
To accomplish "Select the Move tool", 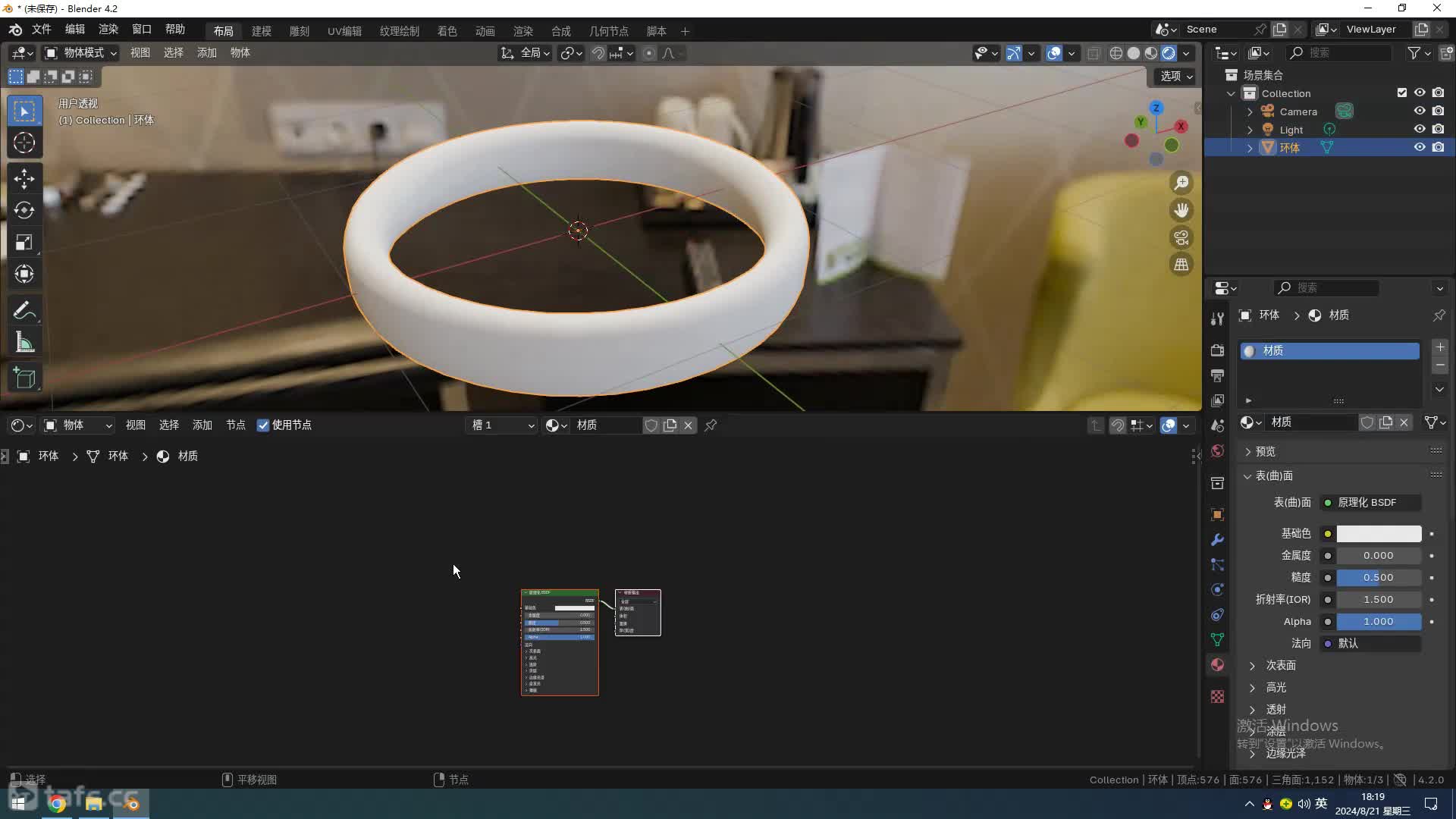I will click(x=24, y=179).
